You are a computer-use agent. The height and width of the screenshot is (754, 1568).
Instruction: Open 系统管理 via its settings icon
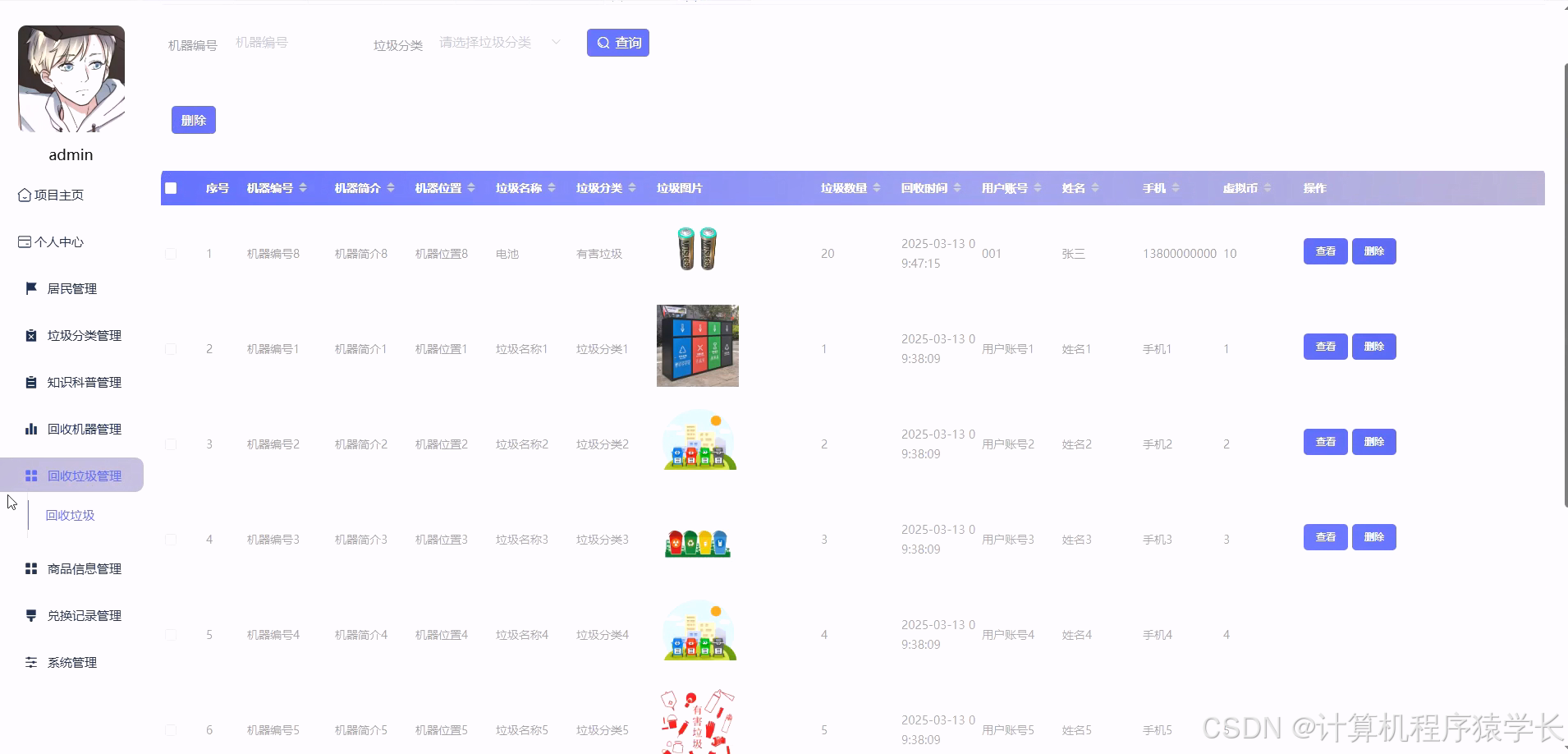[31, 662]
